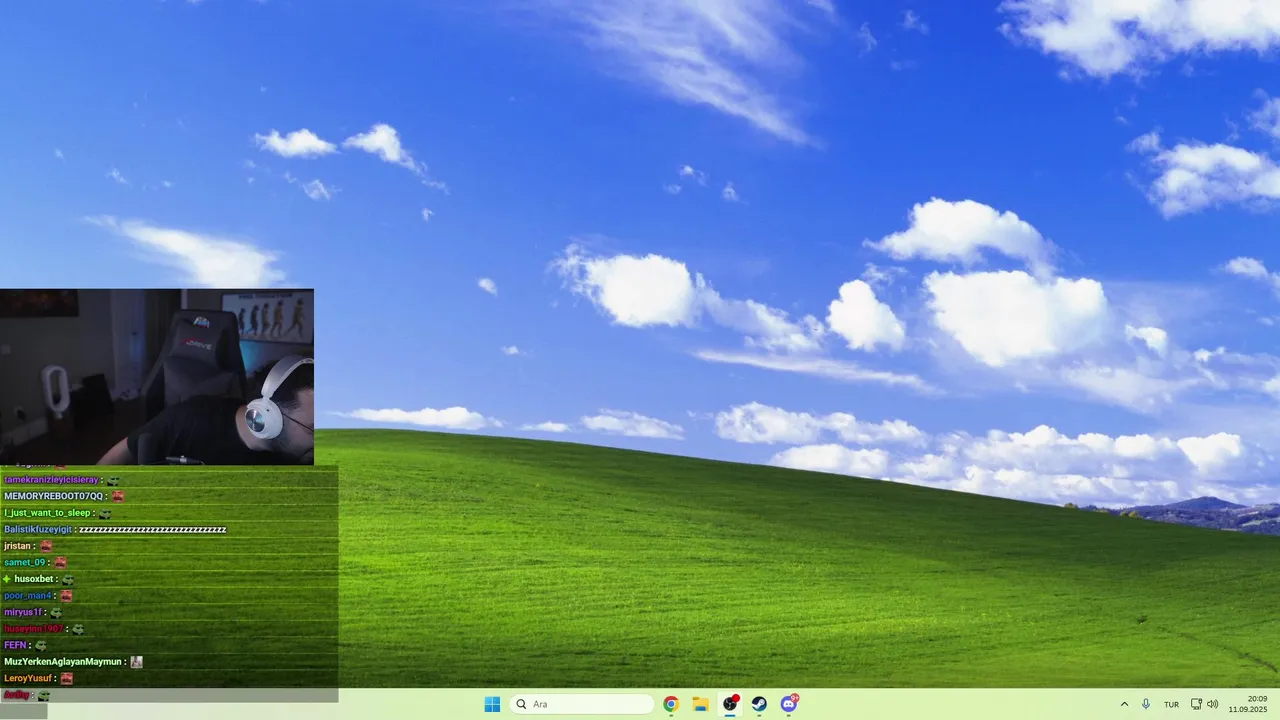Open Steam from the taskbar
The width and height of the screenshot is (1280, 720).
[759, 704]
